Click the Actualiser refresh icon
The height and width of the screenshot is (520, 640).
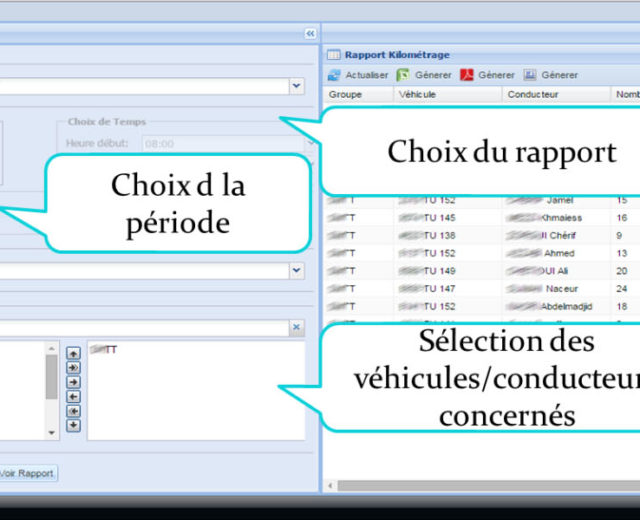(x=335, y=75)
